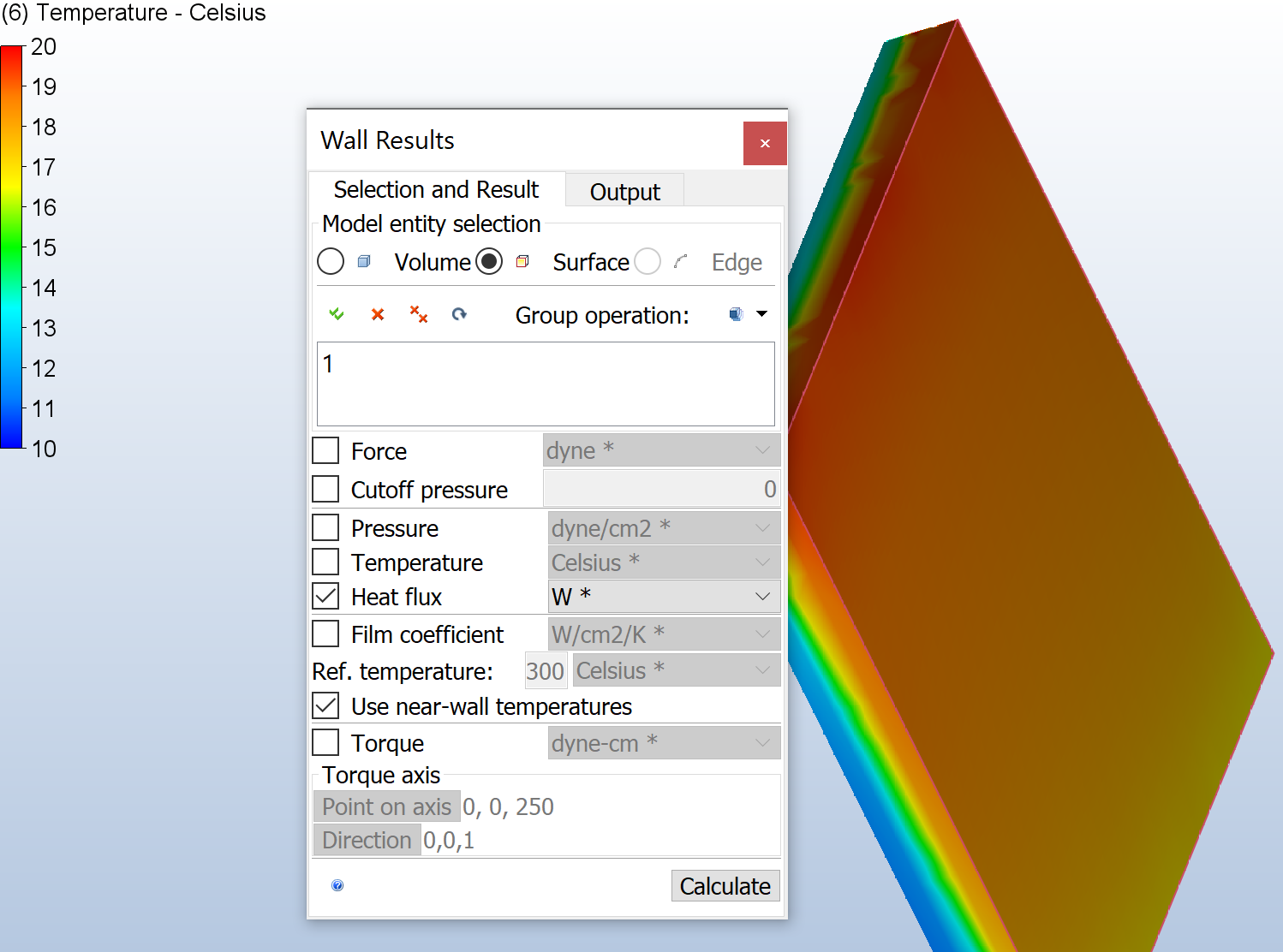This screenshot has height=952, width=1283.
Task: Click the circular refresh arrow icon
Action: [460, 314]
